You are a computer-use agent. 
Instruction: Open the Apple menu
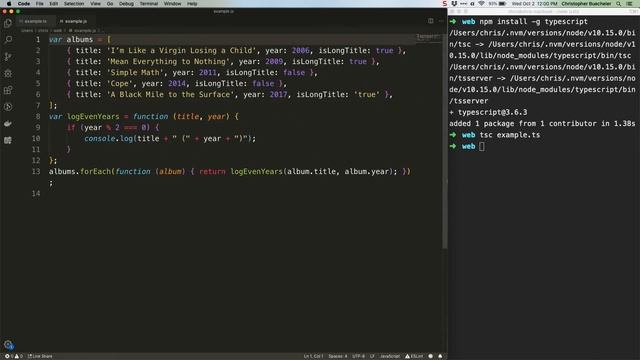coord(9,4)
